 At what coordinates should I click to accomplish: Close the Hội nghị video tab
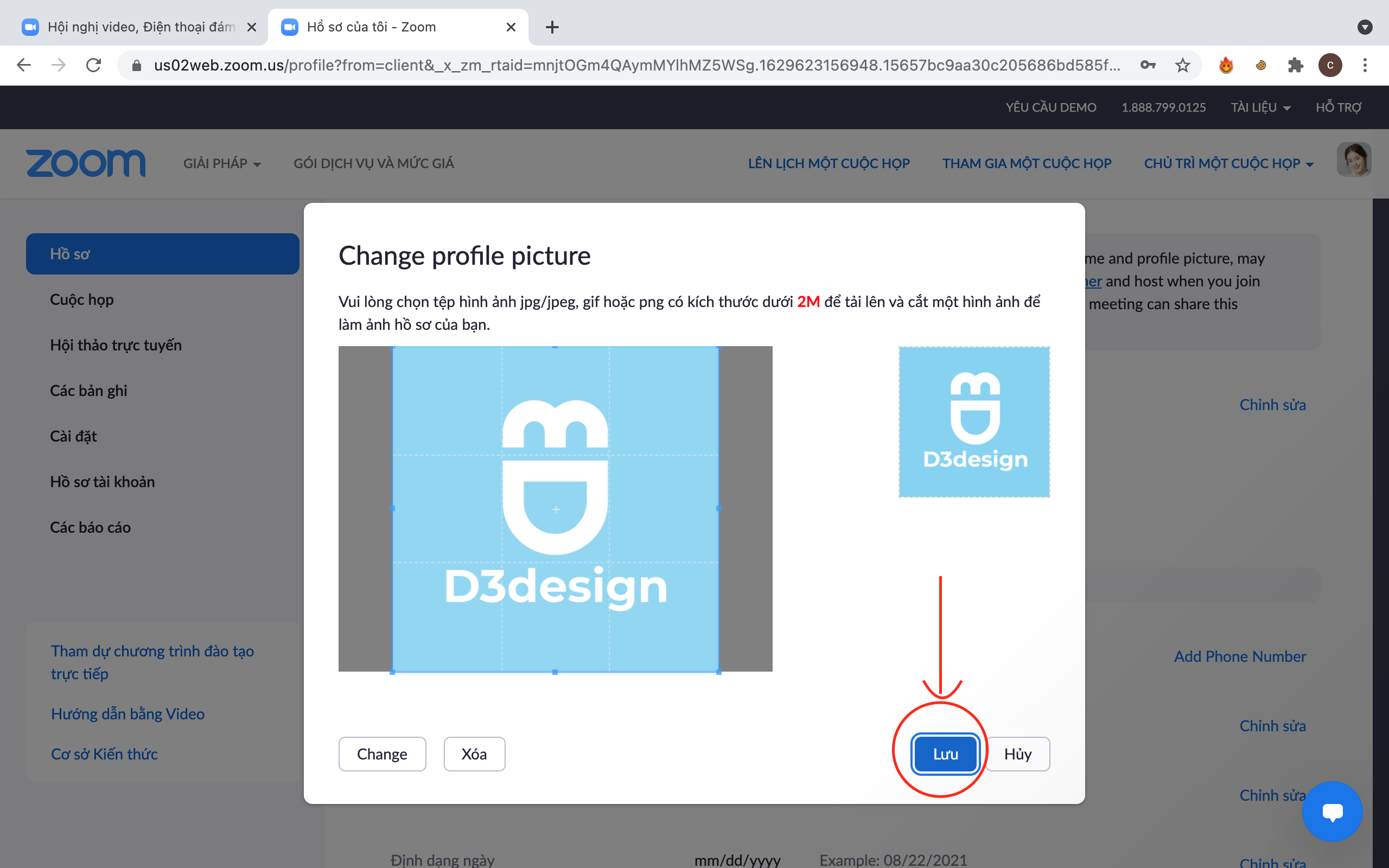pyautogui.click(x=251, y=27)
